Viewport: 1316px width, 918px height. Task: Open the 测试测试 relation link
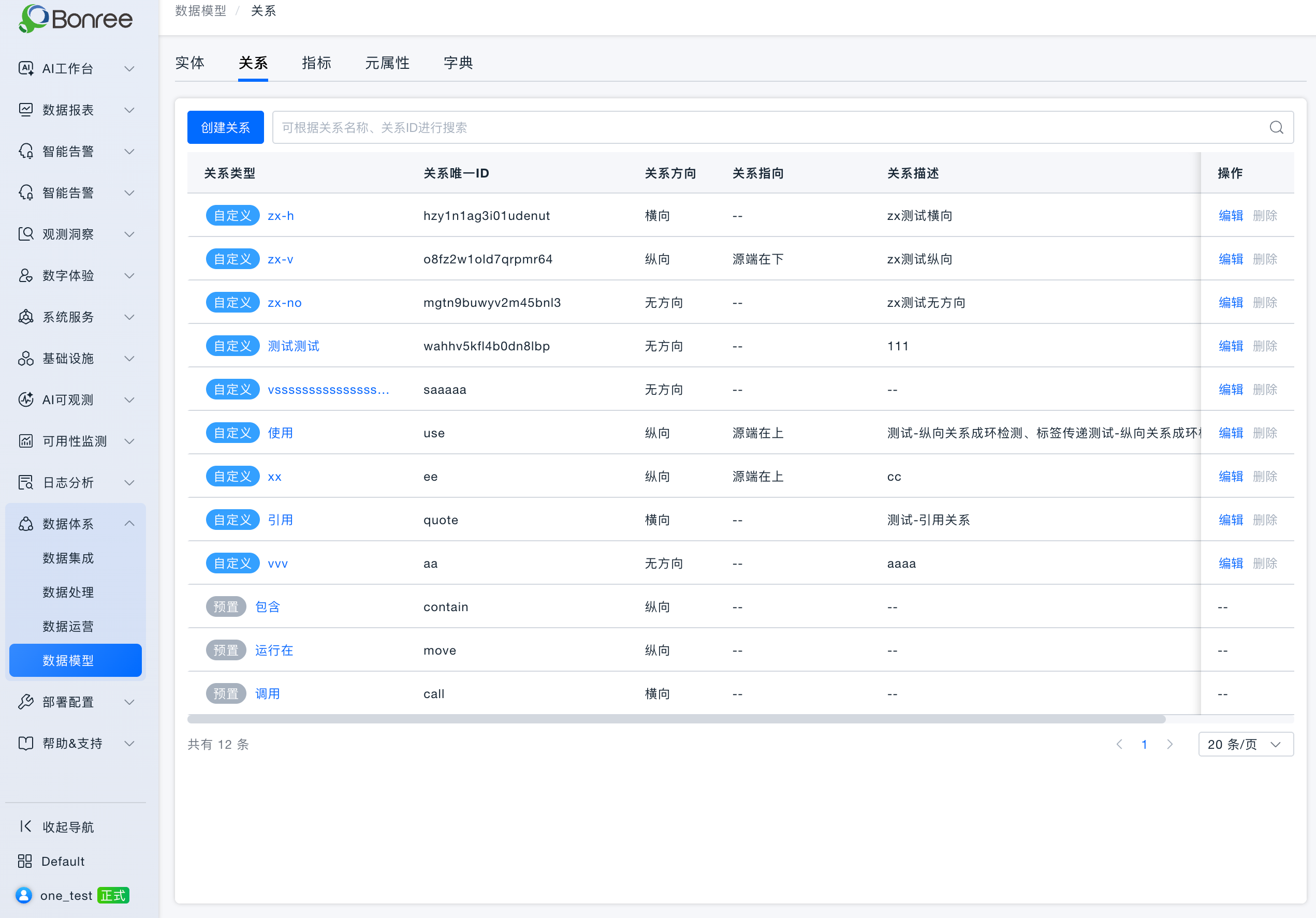pos(294,346)
